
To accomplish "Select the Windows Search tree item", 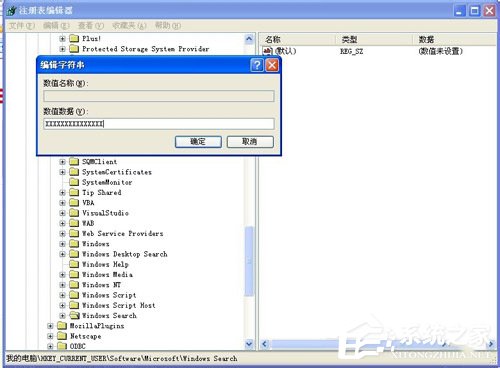I will 109,316.
